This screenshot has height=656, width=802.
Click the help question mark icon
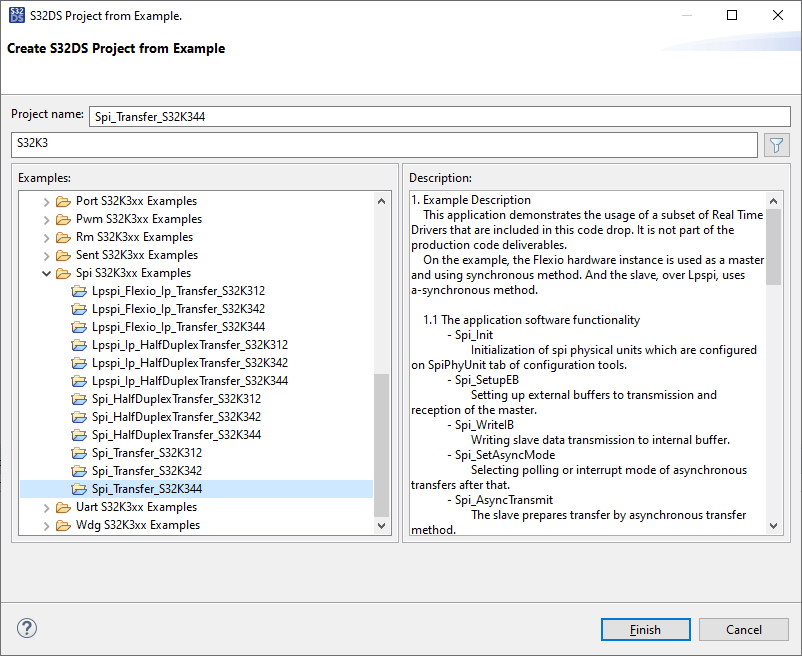pyautogui.click(x=26, y=628)
